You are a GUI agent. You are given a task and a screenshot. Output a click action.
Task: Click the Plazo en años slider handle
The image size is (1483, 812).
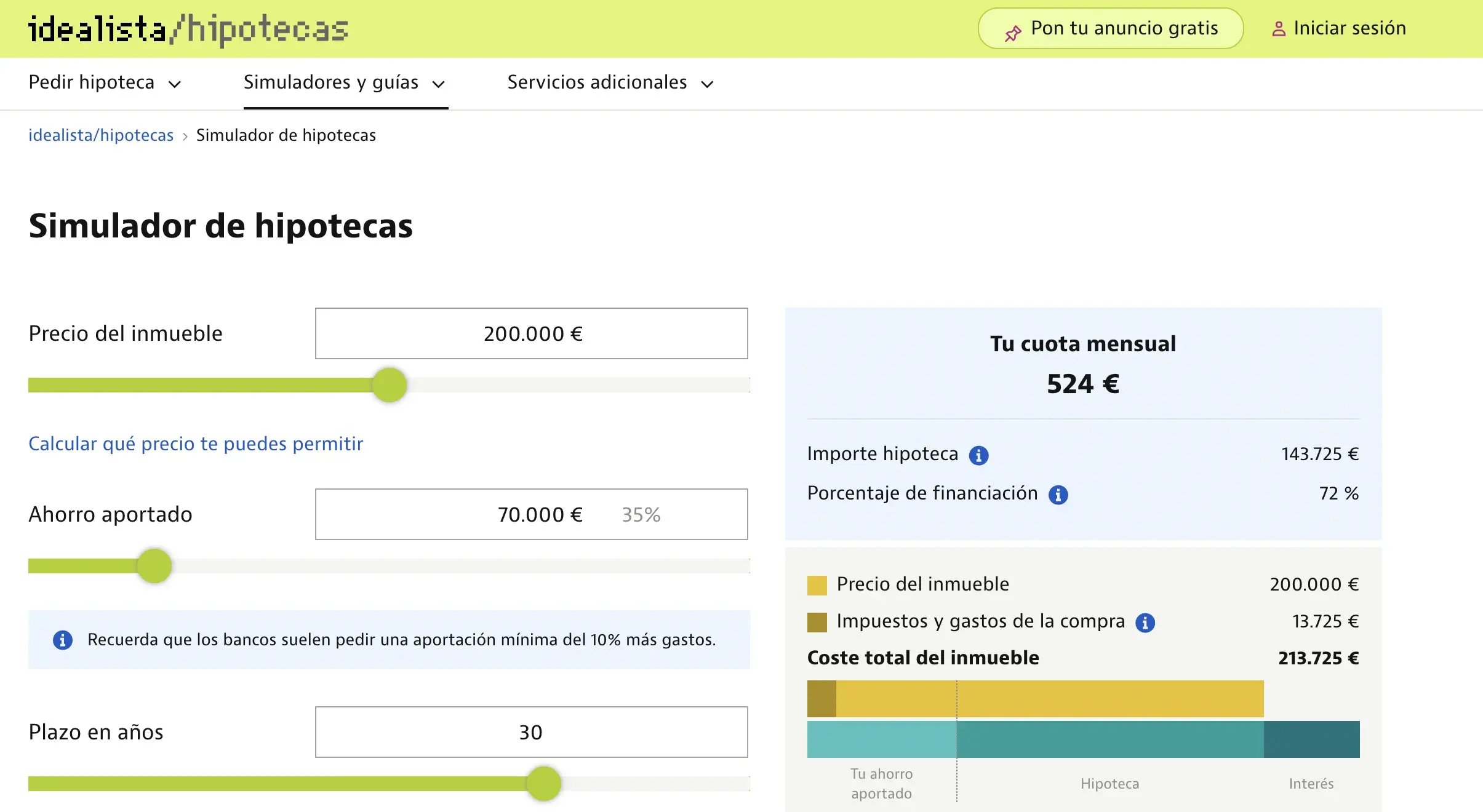(544, 784)
